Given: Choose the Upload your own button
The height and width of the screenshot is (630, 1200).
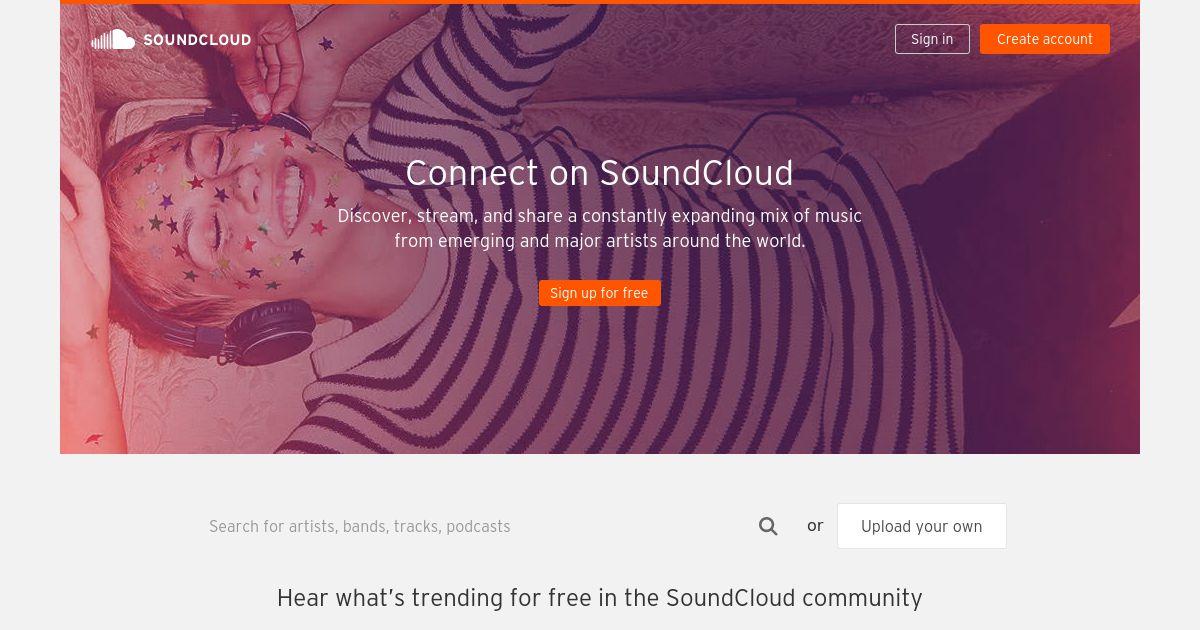Looking at the screenshot, I should pyautogui.click(x=922, y=526).
